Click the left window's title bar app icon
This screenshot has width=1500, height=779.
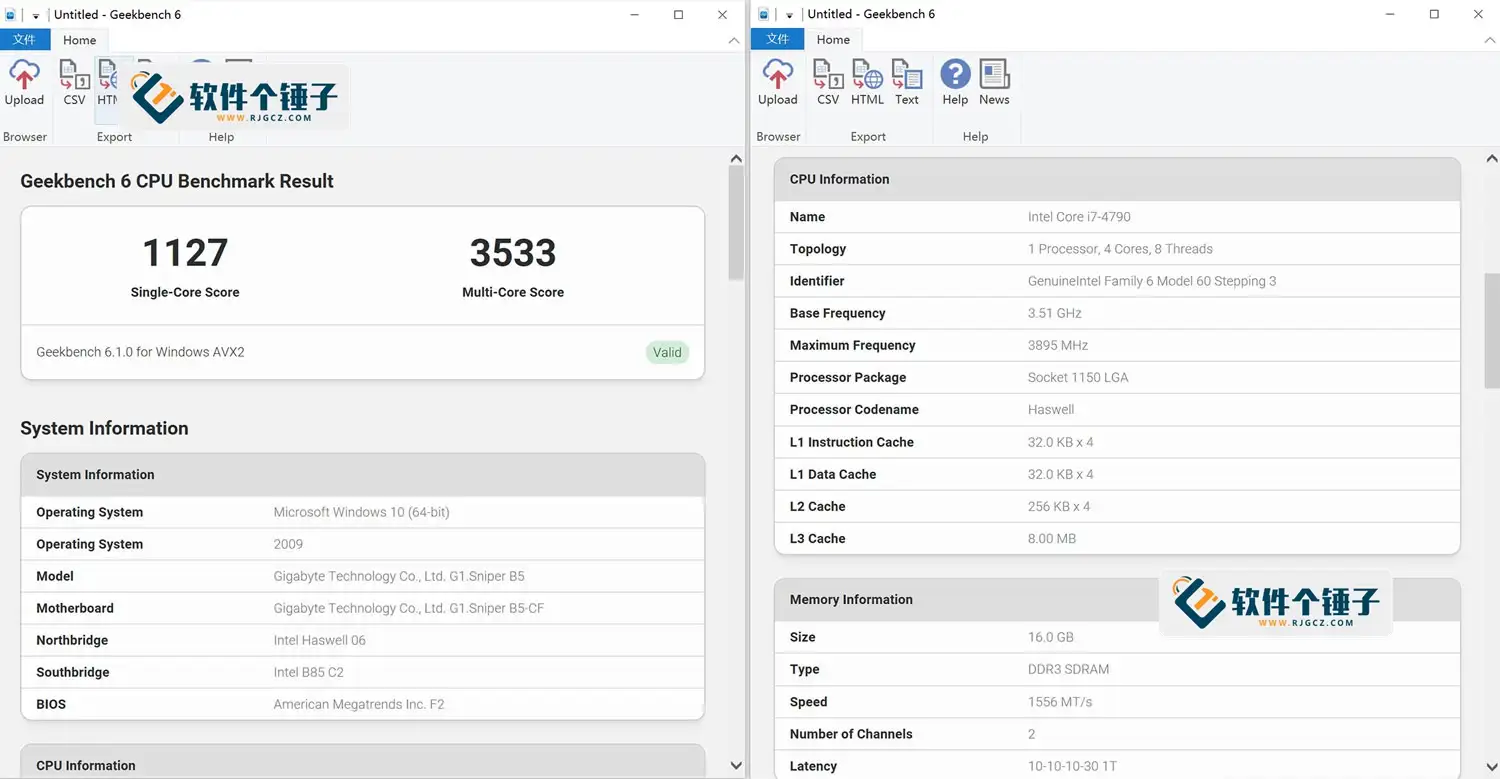click(x=11, y=15)
